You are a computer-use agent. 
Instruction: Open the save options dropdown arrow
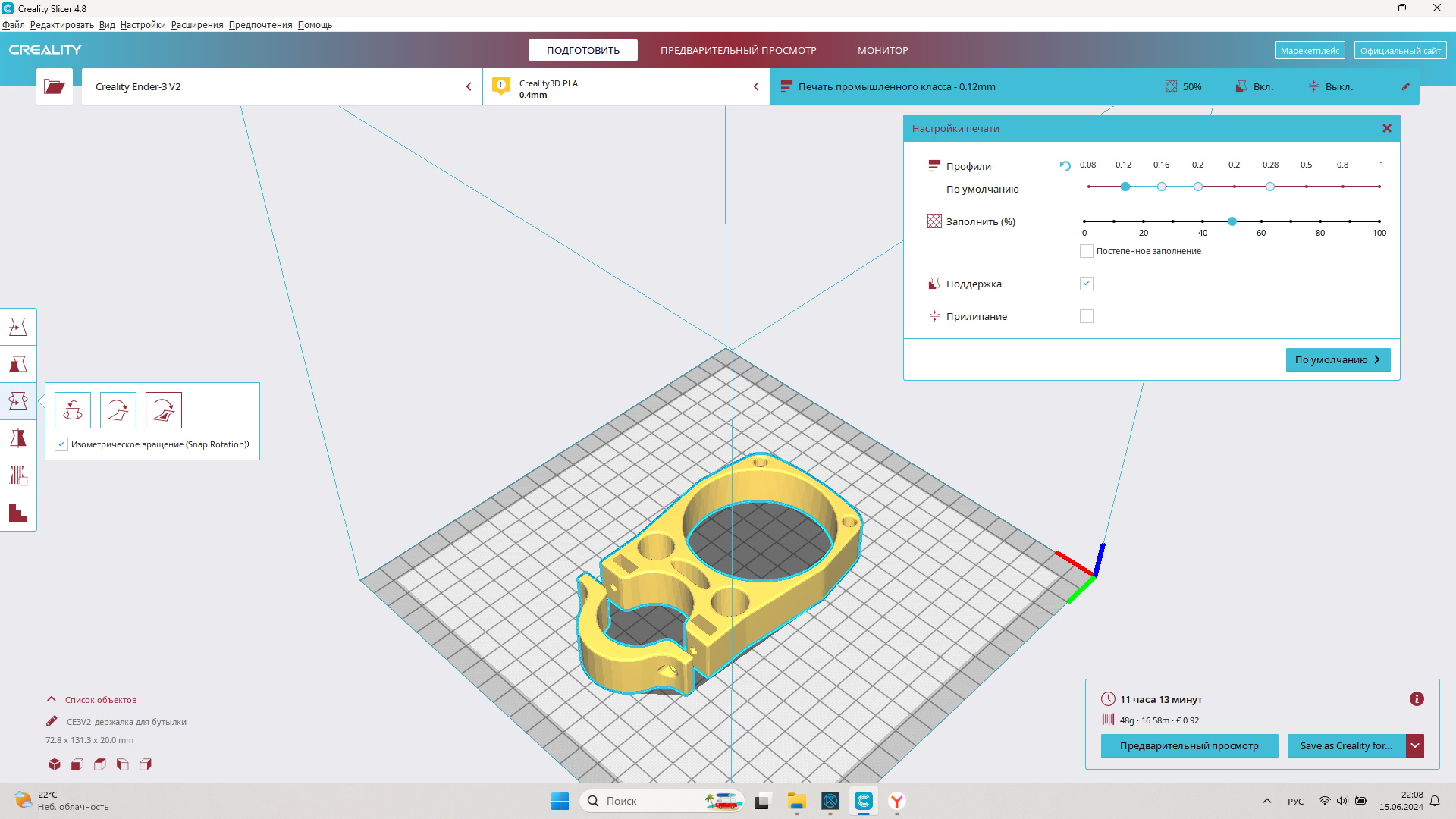(1415, 745)
